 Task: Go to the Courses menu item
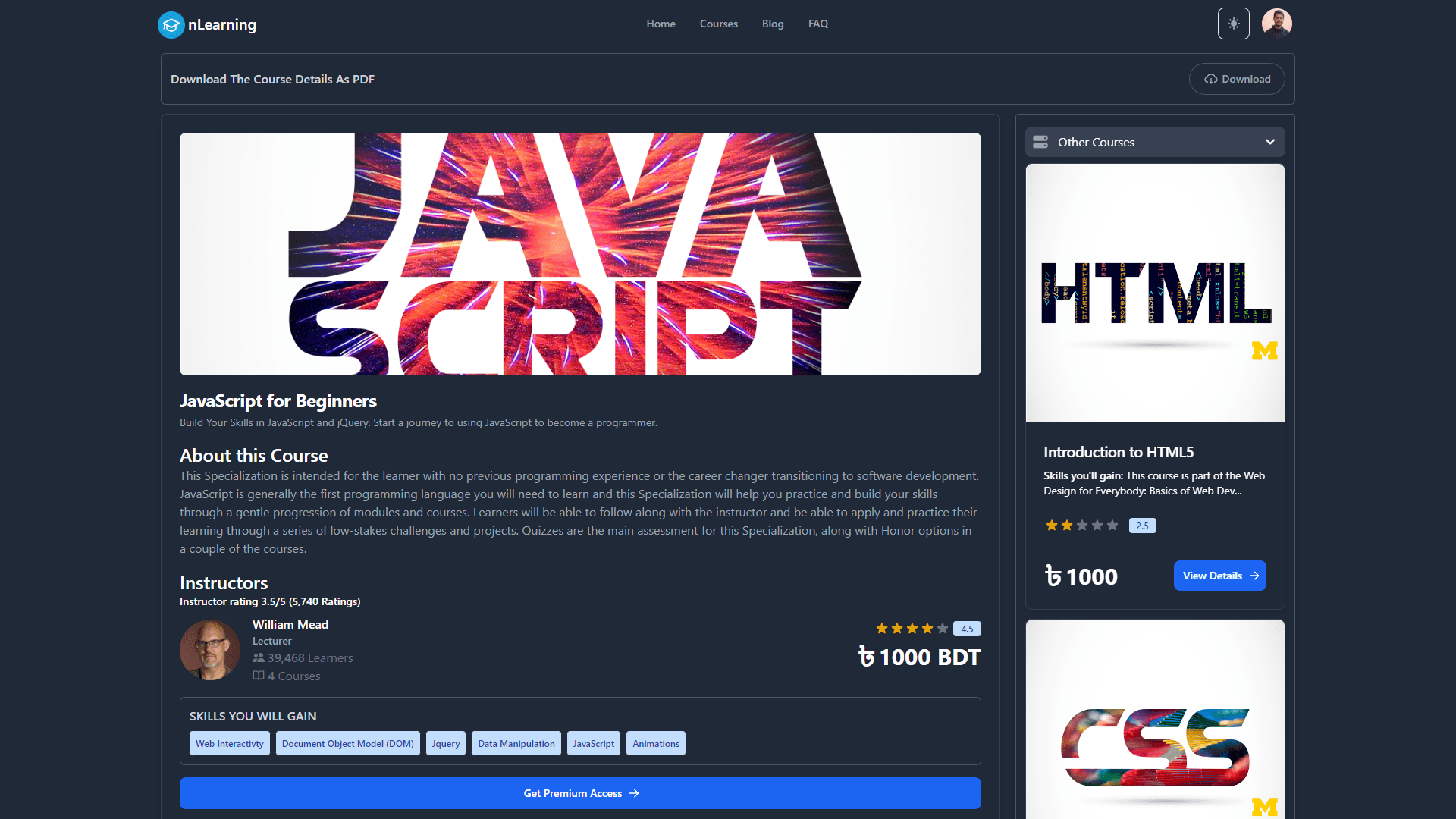point(718,24)
